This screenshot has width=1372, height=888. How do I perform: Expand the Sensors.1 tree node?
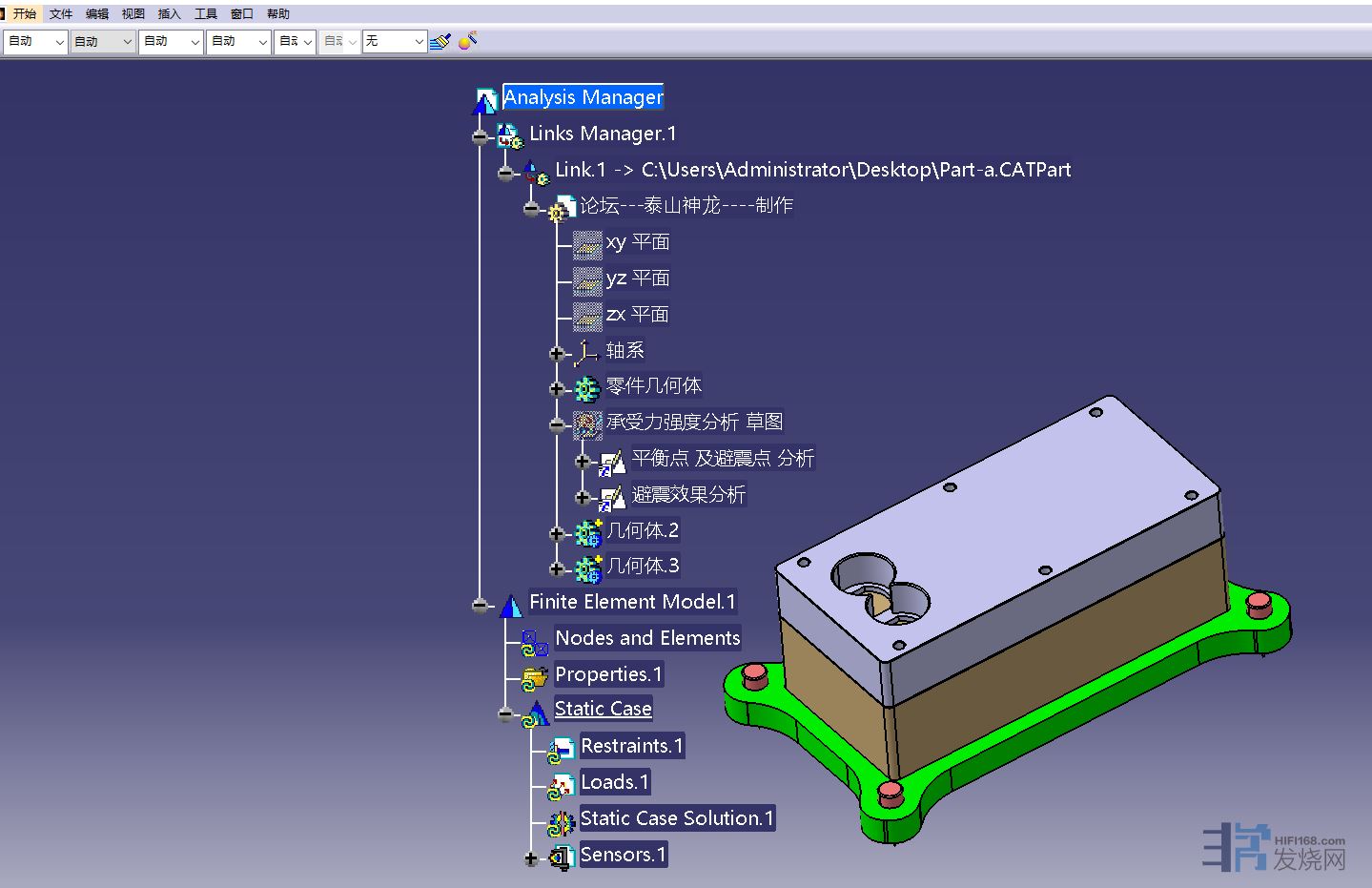point(532,858)
